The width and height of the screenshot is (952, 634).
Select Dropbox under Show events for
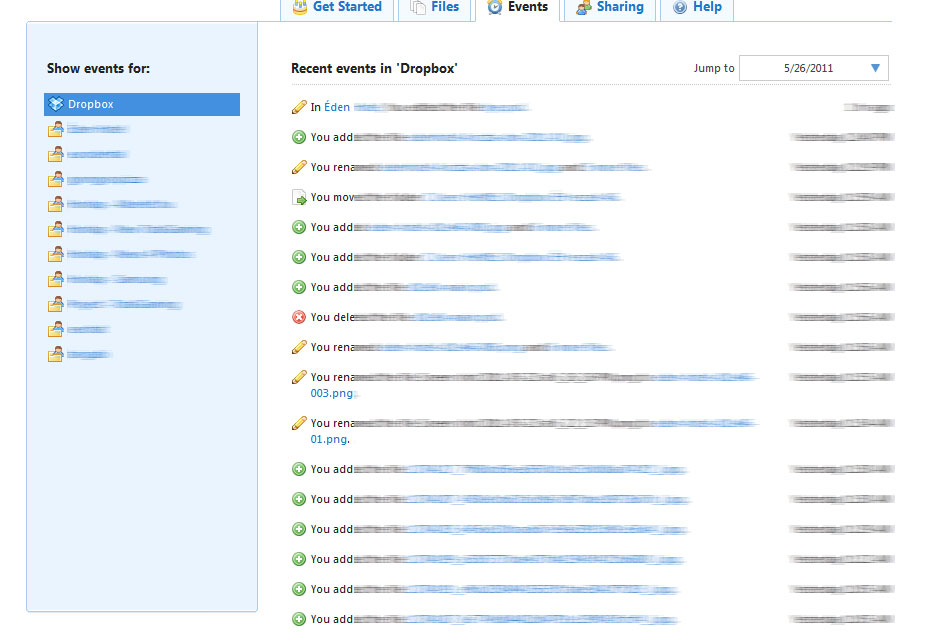[x=90, y=104]
